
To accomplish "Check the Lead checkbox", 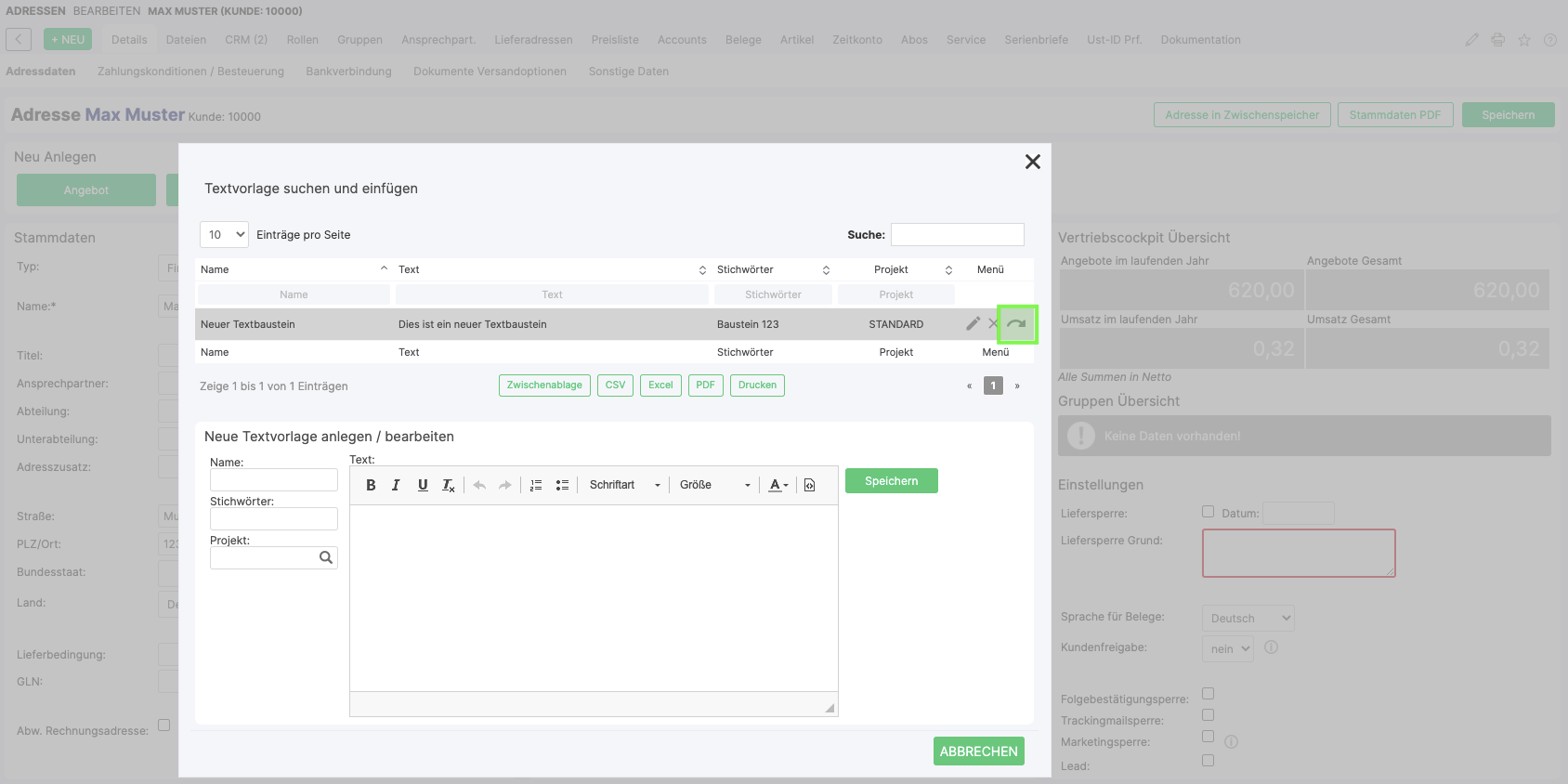I will tap(1208, 761).
